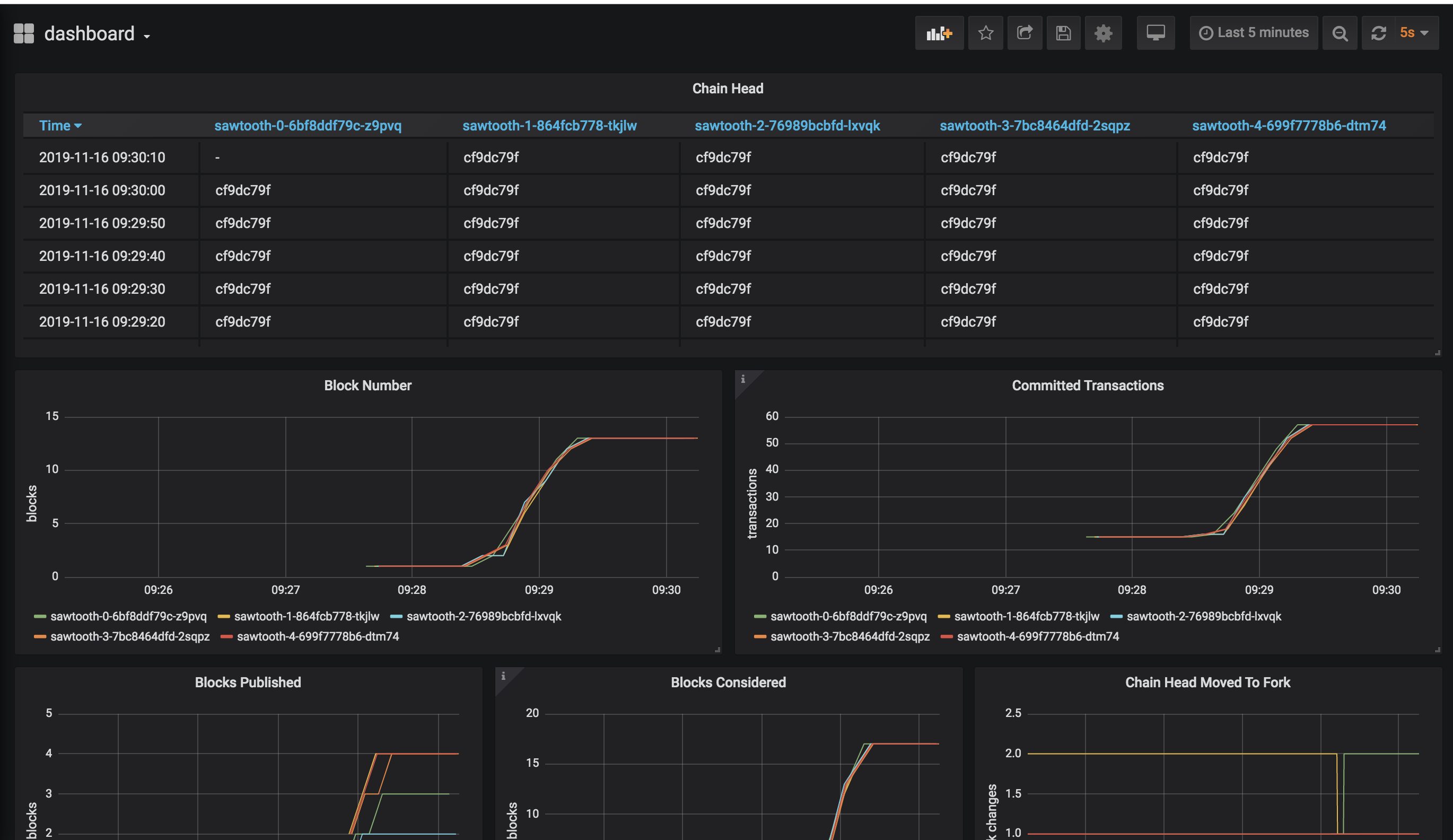This screenshot has width=1453, height=840.
Task: Sort by sawtooth-2-76989bcbfd-lxvqk column header
Action: tap(787, 126)
